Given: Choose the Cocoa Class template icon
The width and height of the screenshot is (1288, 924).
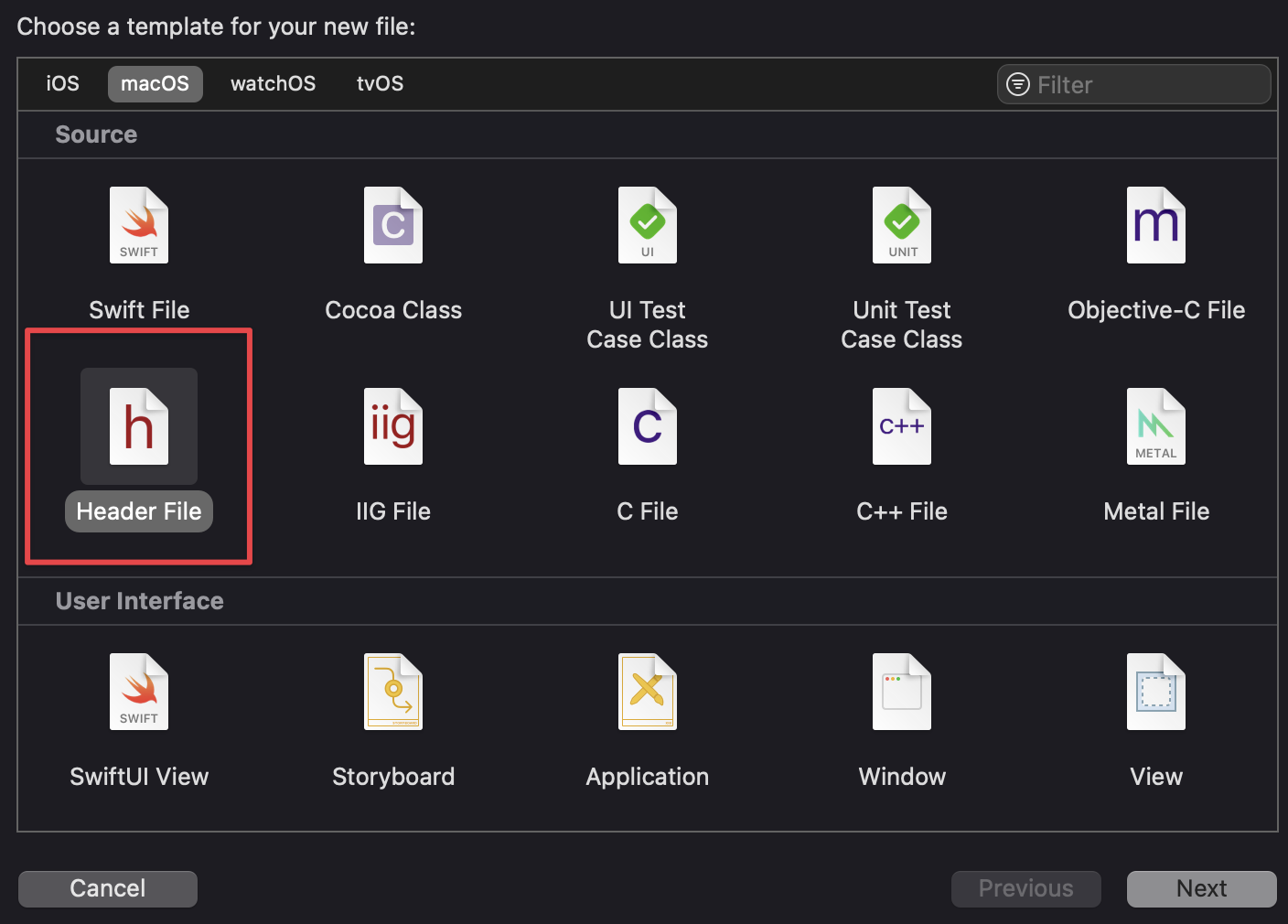Looking at the screenshot, I should pyautogui.click(x=393, y=225).
